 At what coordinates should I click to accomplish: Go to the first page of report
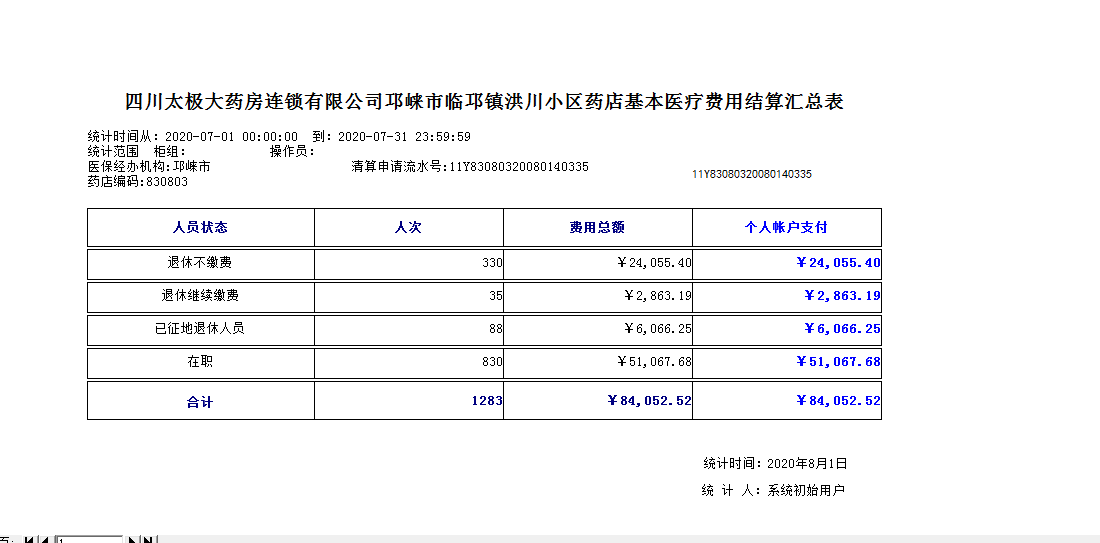click(29, 539)
